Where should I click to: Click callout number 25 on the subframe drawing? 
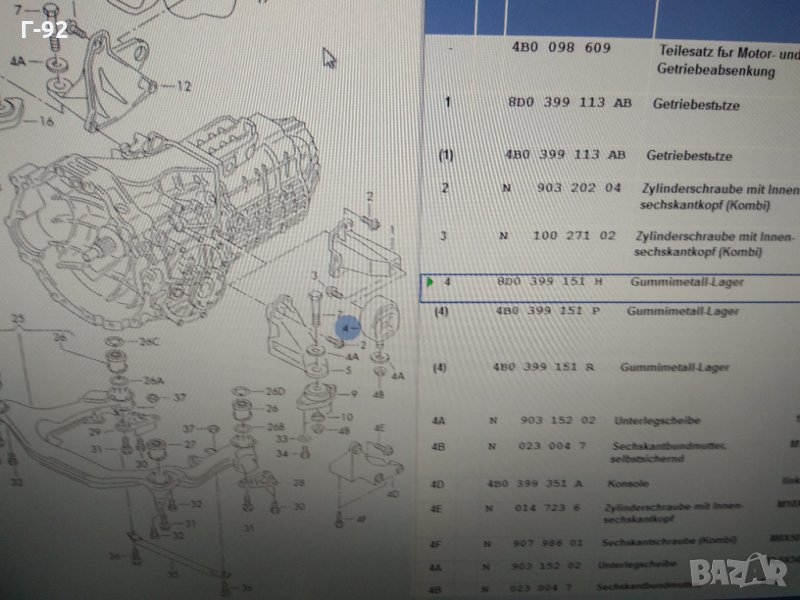[16, 319]
